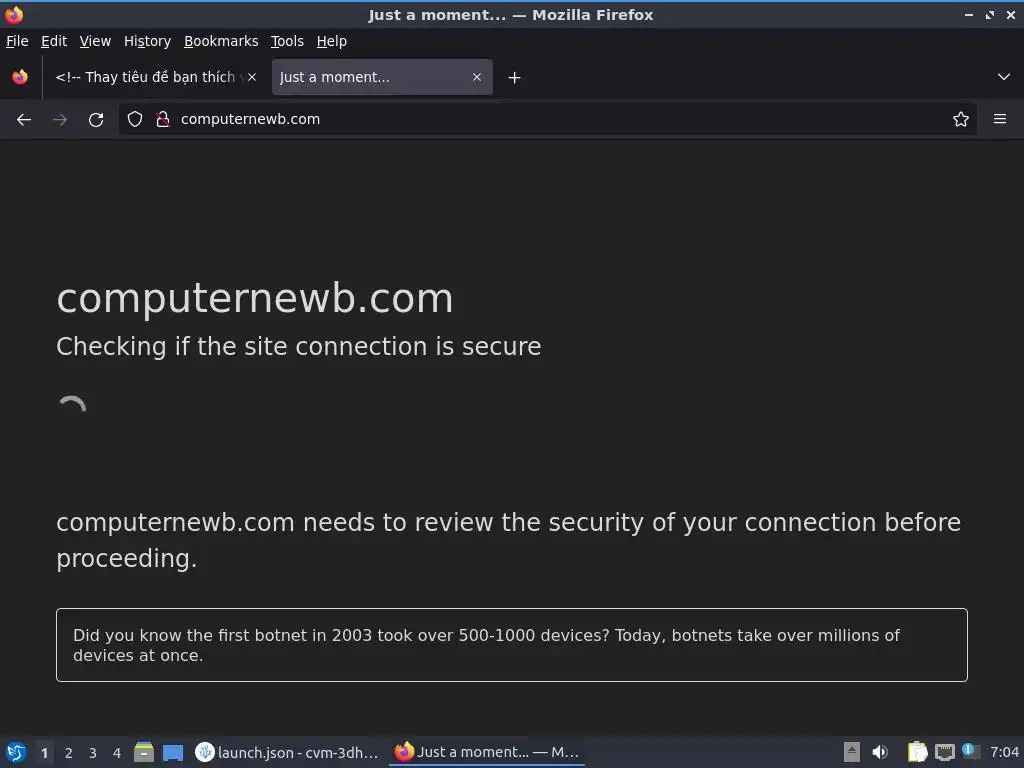Click the insecure lock icon in the address bar

click(163, 119)
